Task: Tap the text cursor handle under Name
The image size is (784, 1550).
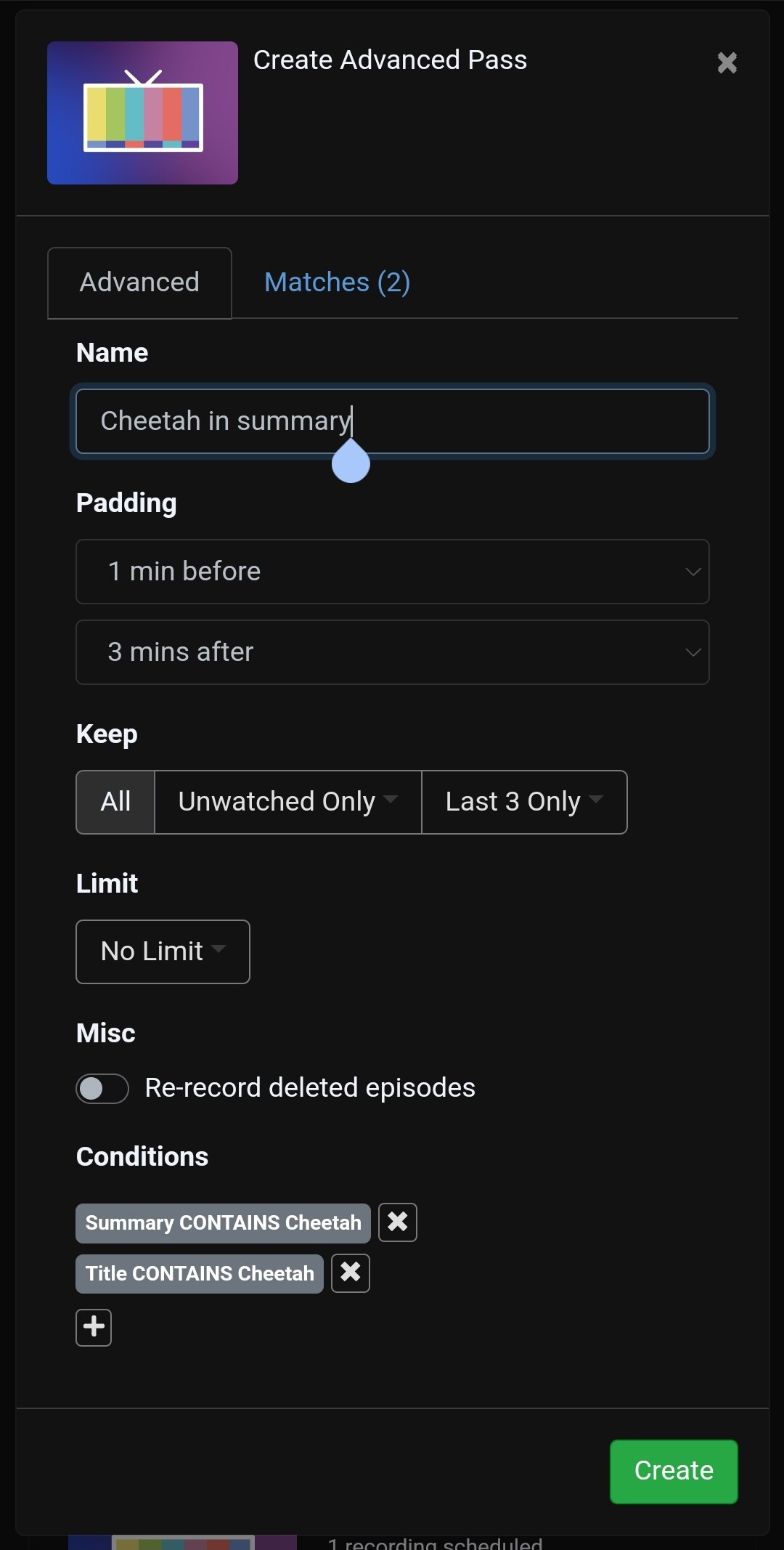Action: click(x=351, y=465)
